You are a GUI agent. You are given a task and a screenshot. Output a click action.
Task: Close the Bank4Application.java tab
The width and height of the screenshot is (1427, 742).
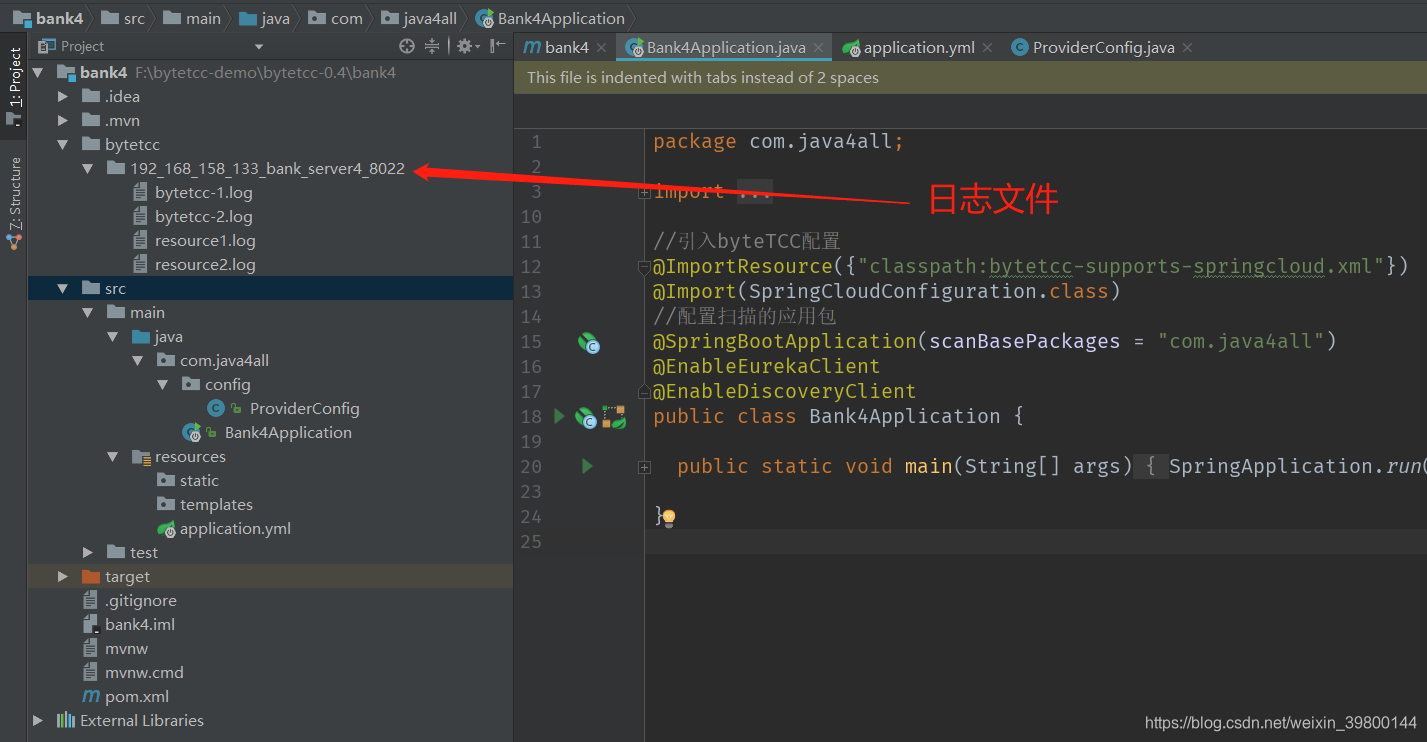[x=818, y=48]
